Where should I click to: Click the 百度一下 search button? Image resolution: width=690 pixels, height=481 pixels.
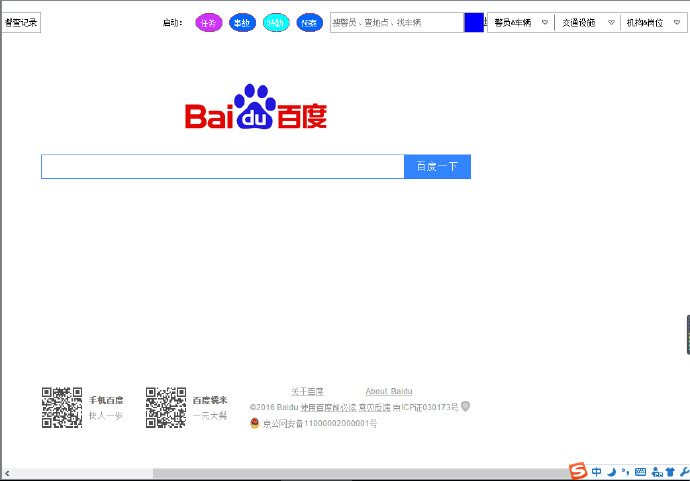tap(437, 166)
